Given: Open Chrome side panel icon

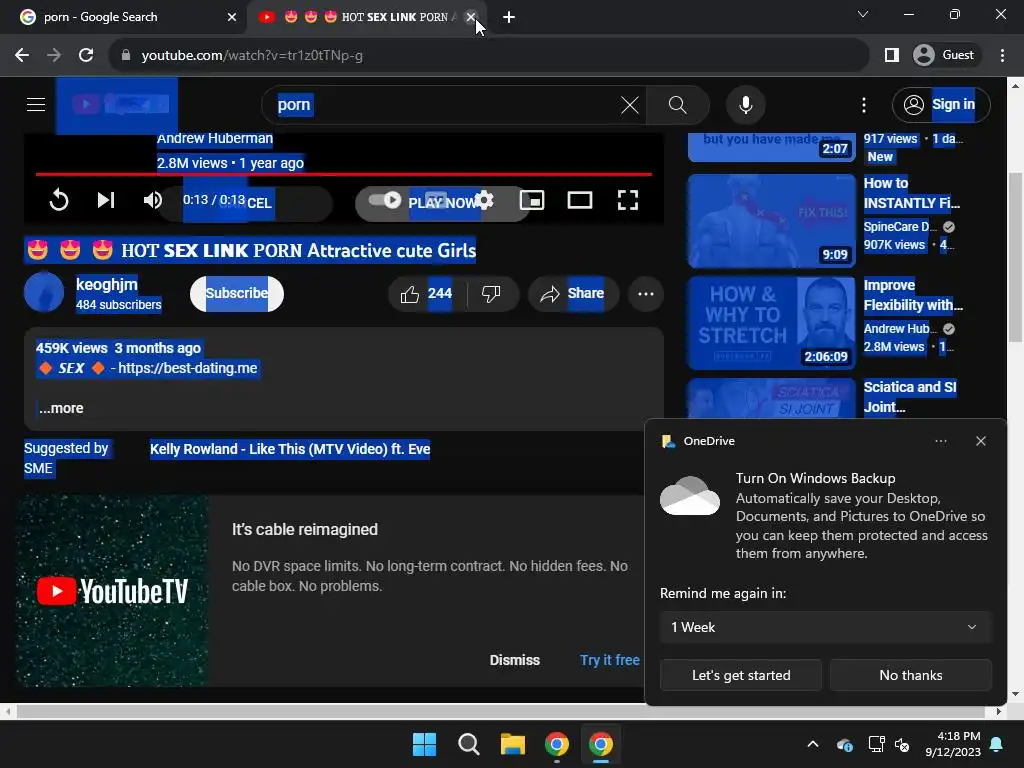Looking at the screenshot, I should point(891,56).
